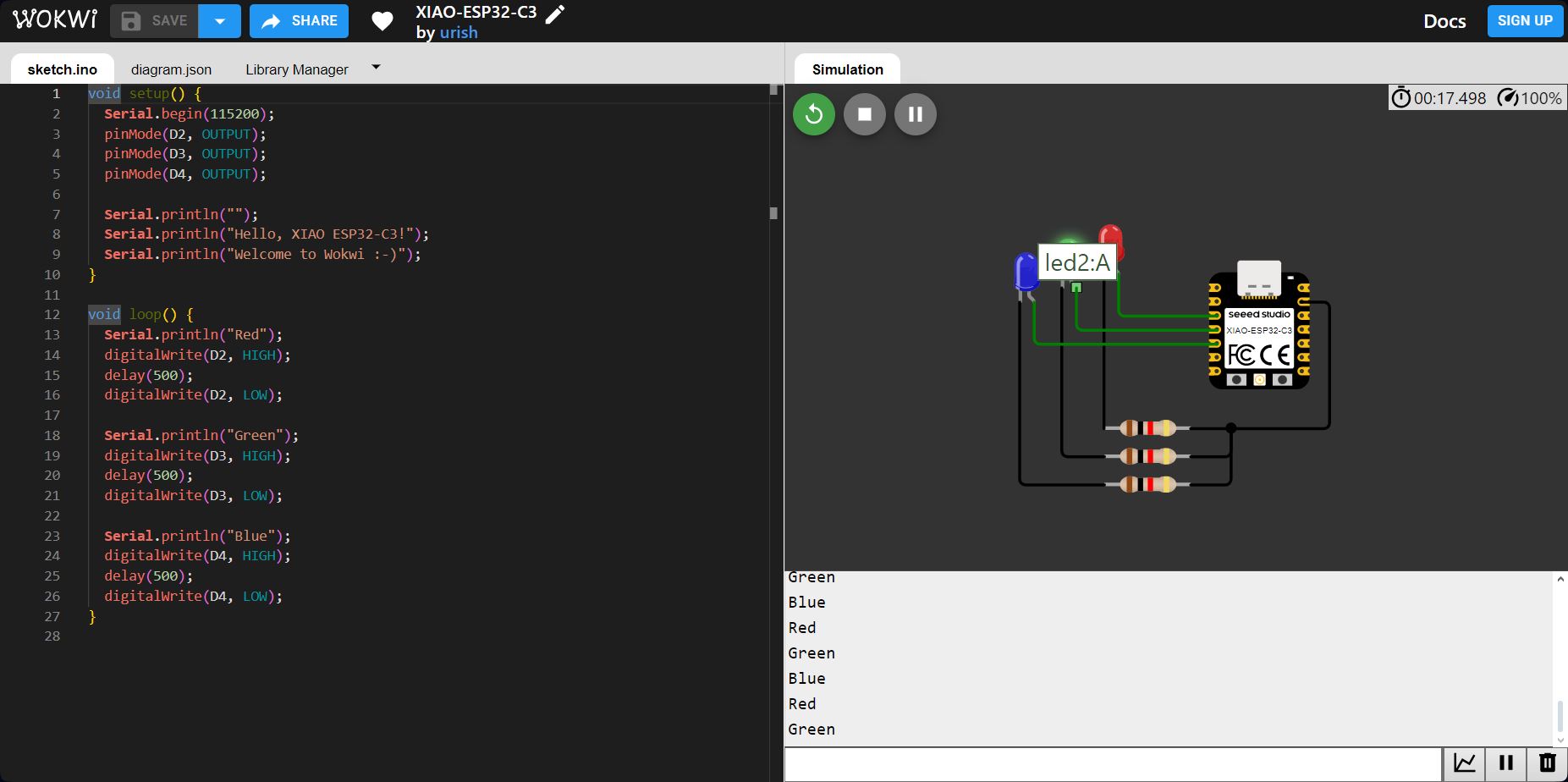
Task: Stop the simulation
Action: (865, 114)
